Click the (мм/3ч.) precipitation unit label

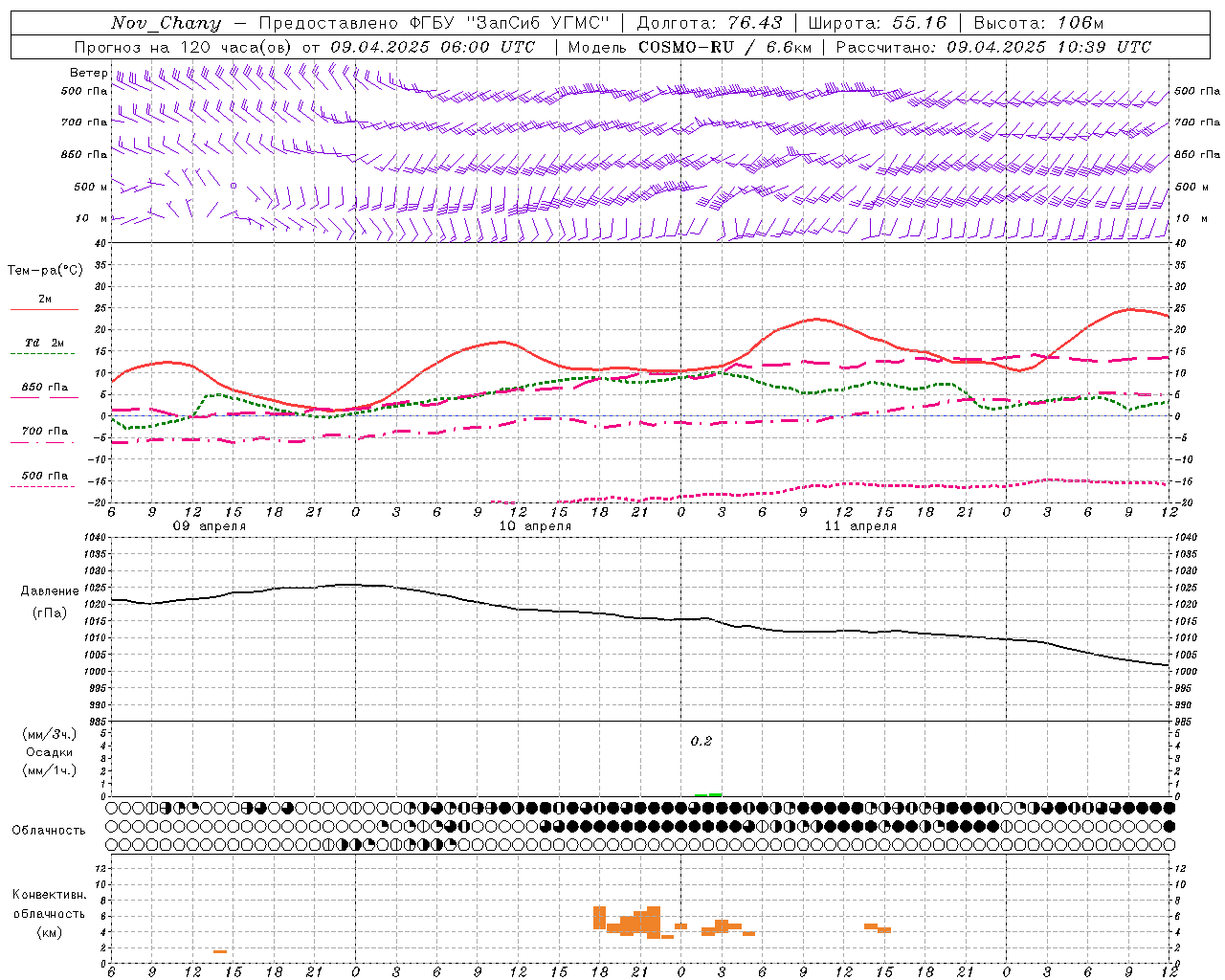click(x=50, y=734)
